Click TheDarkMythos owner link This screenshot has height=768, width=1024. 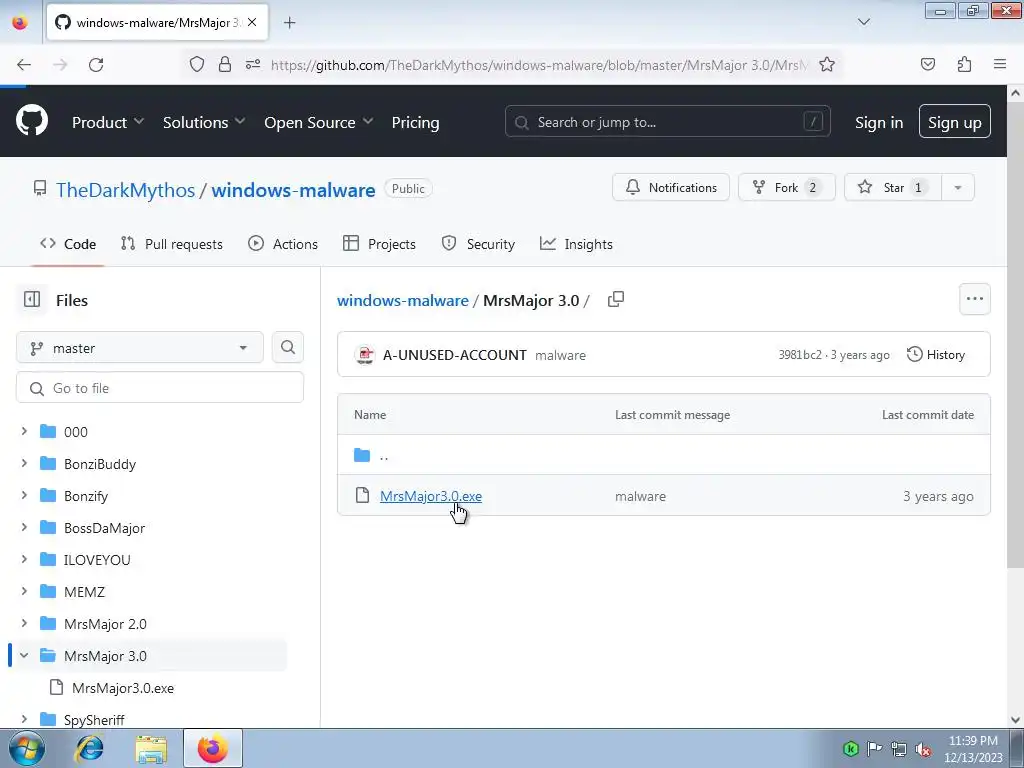[x=125, y=189]
